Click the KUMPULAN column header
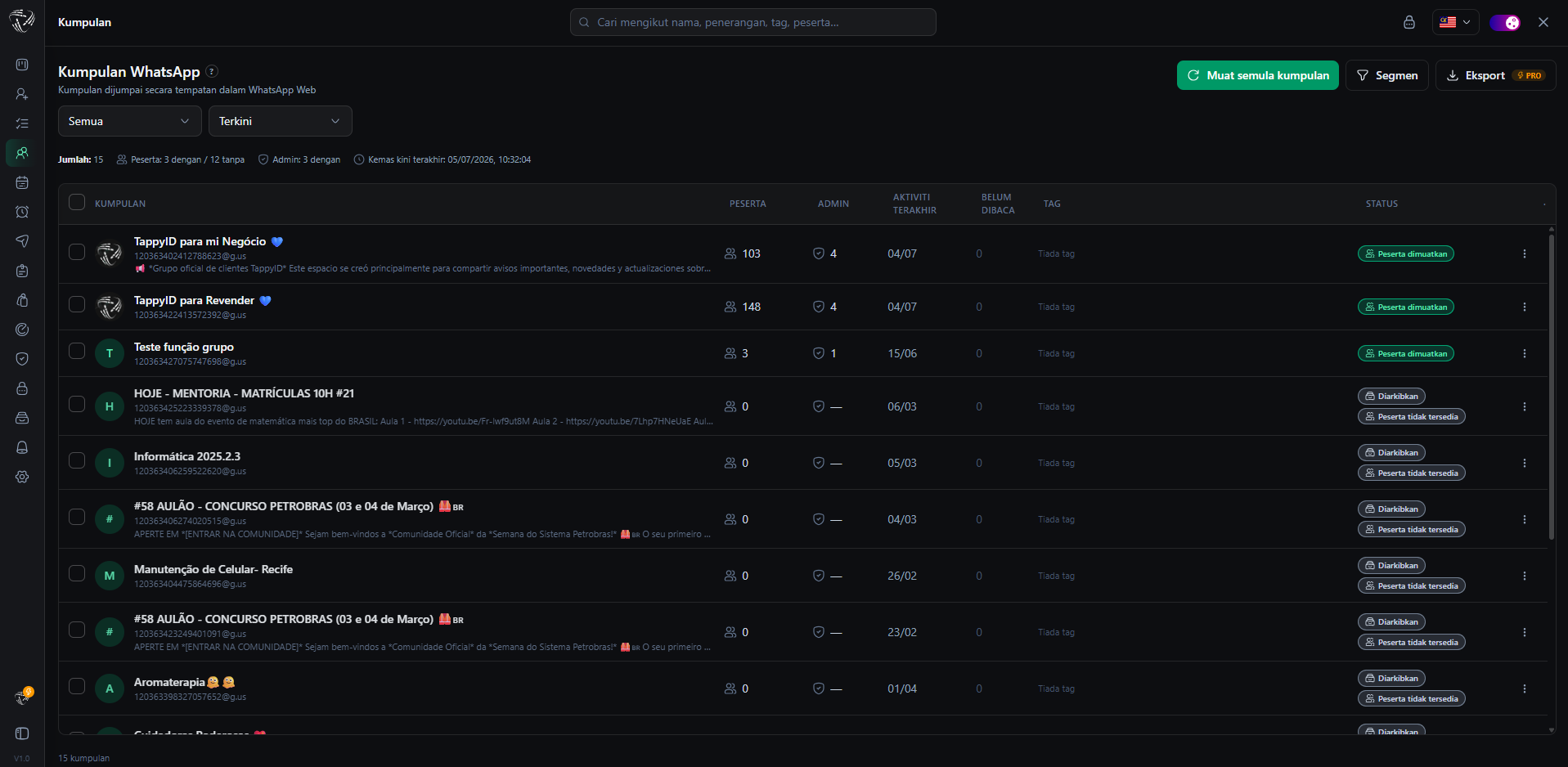 tap(120, 204)
